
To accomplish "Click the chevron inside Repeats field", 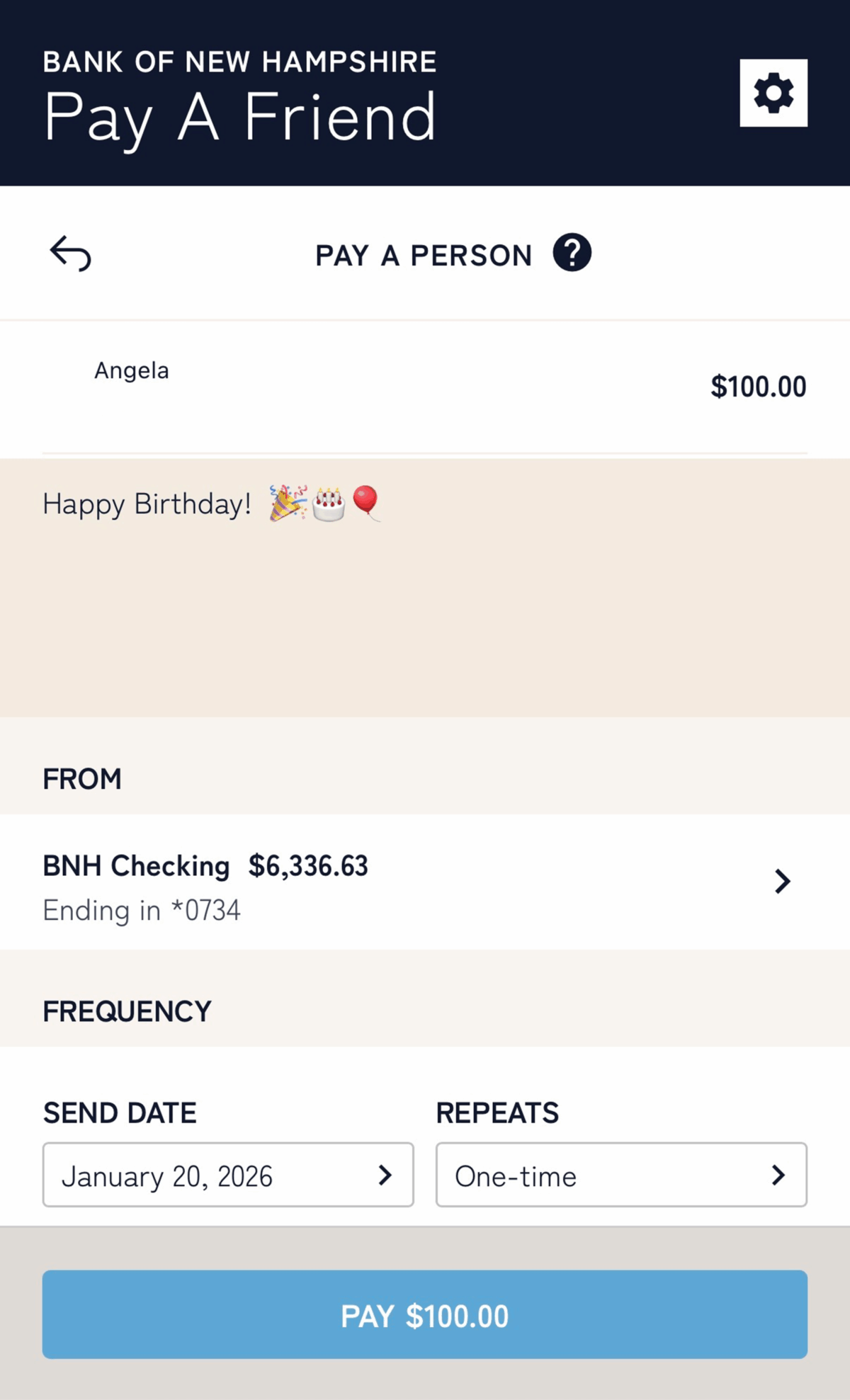I will pos(778,1176).
